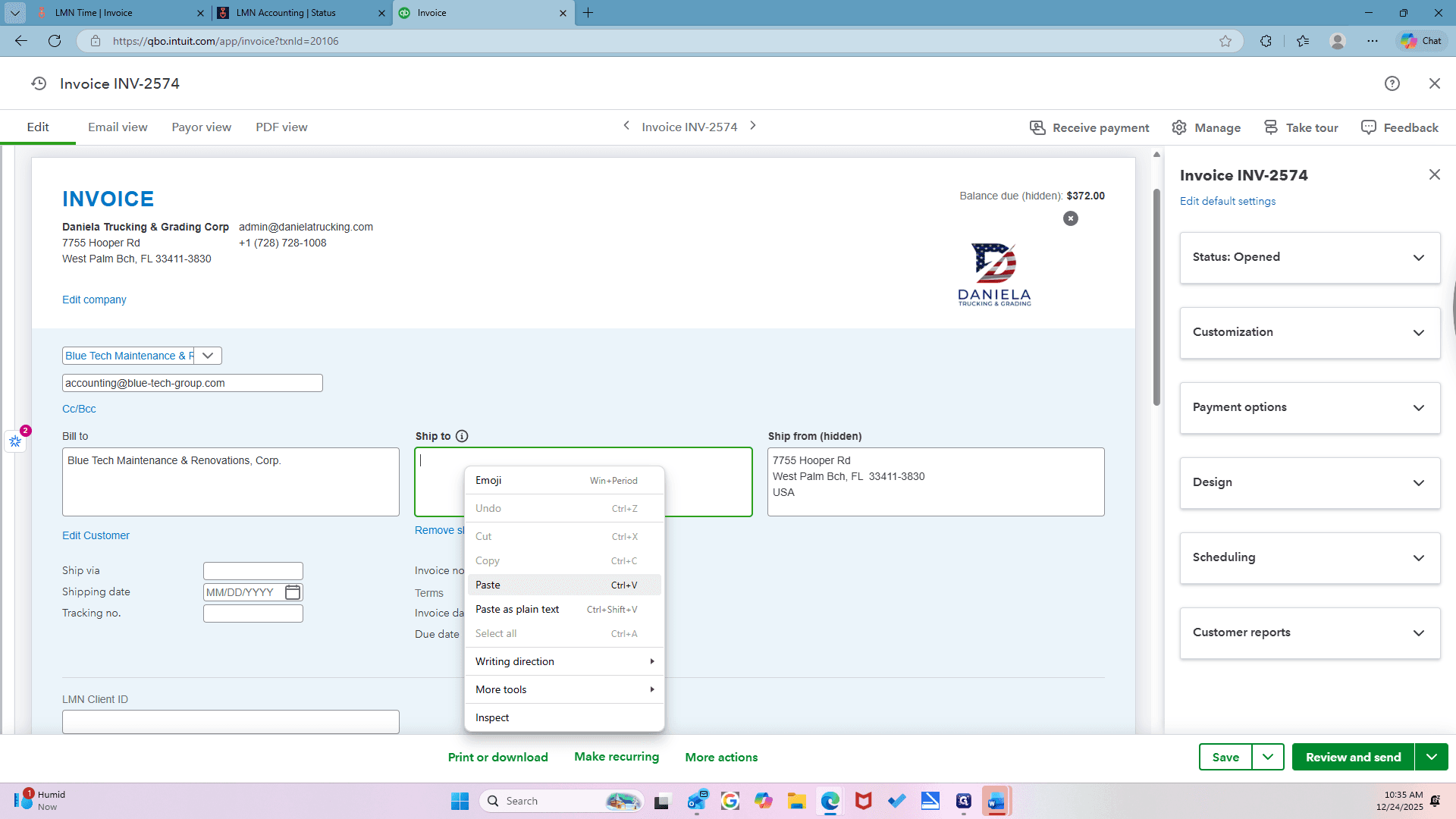This screenshot has width=1456, height=819.
Task: Open the help question mark icon
Action: point(1392,83)
